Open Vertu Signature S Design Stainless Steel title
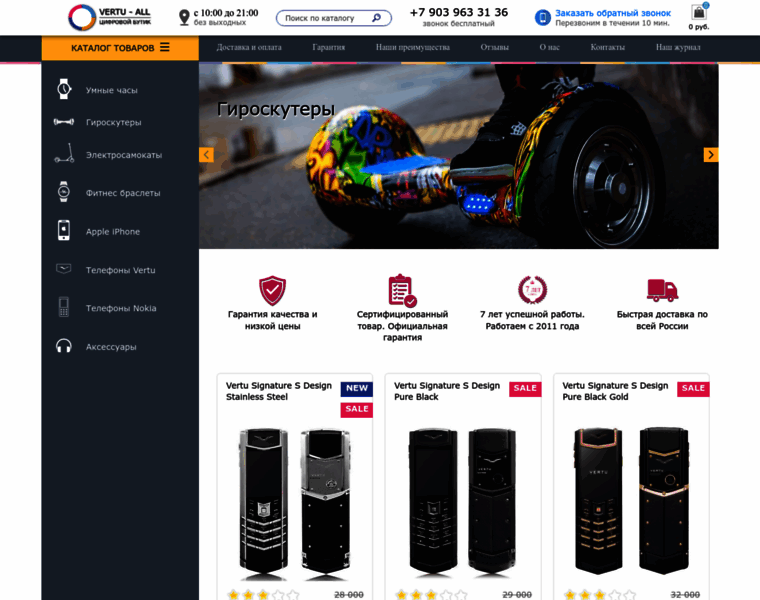This screenshot has width=760, height=600. point(279,391)
